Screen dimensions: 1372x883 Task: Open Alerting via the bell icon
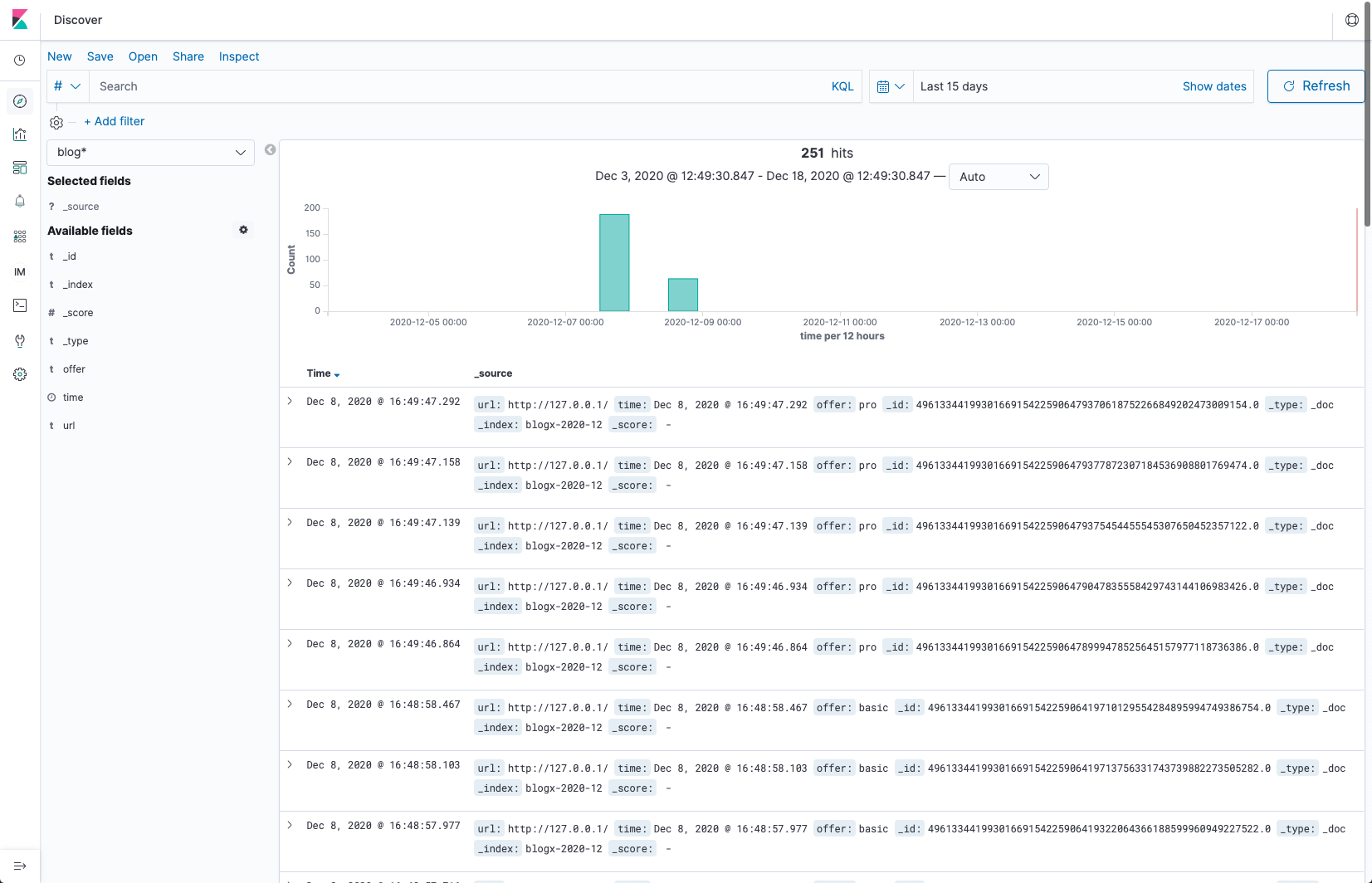point(20,201)
